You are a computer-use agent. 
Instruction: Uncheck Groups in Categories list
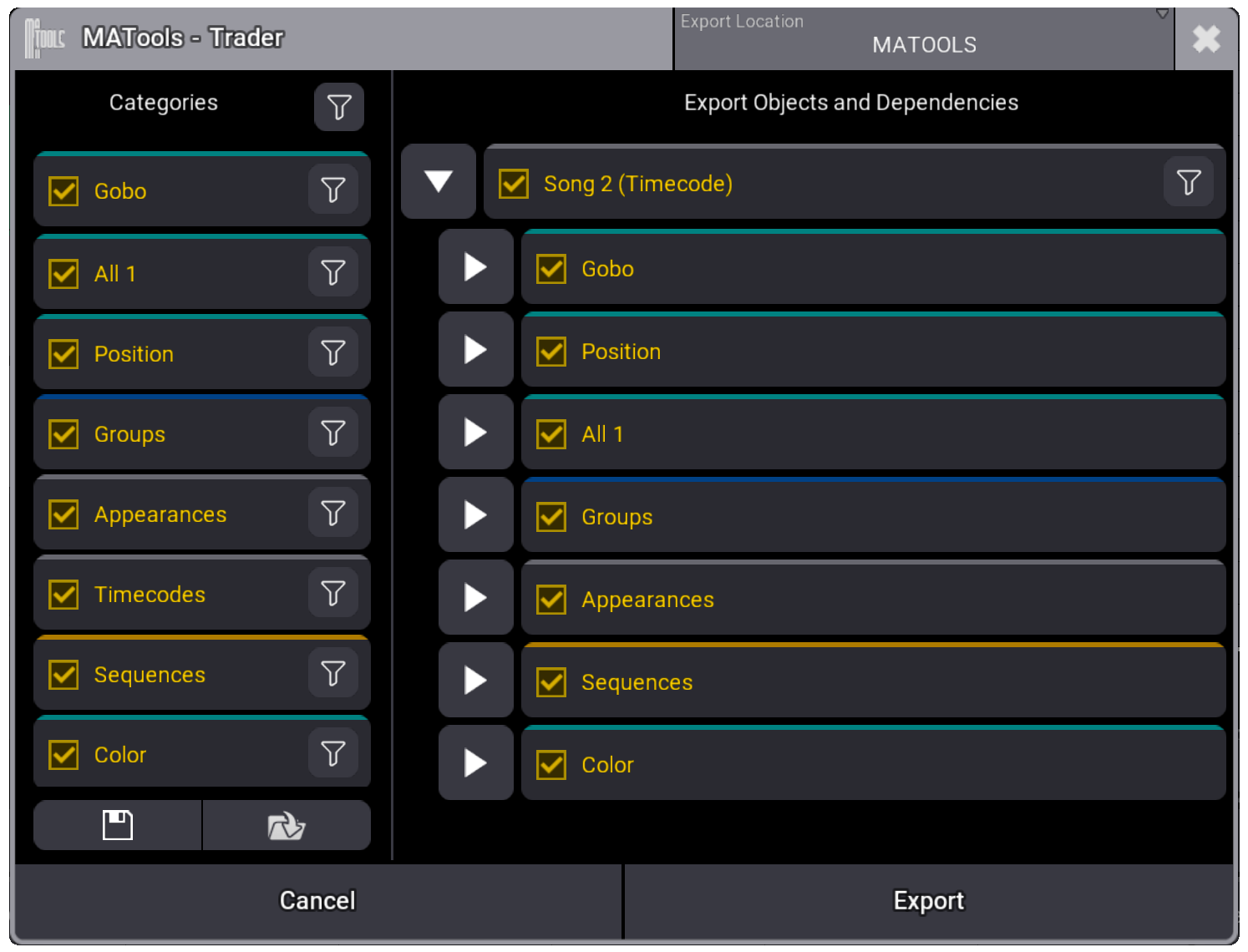coord(63,433)
